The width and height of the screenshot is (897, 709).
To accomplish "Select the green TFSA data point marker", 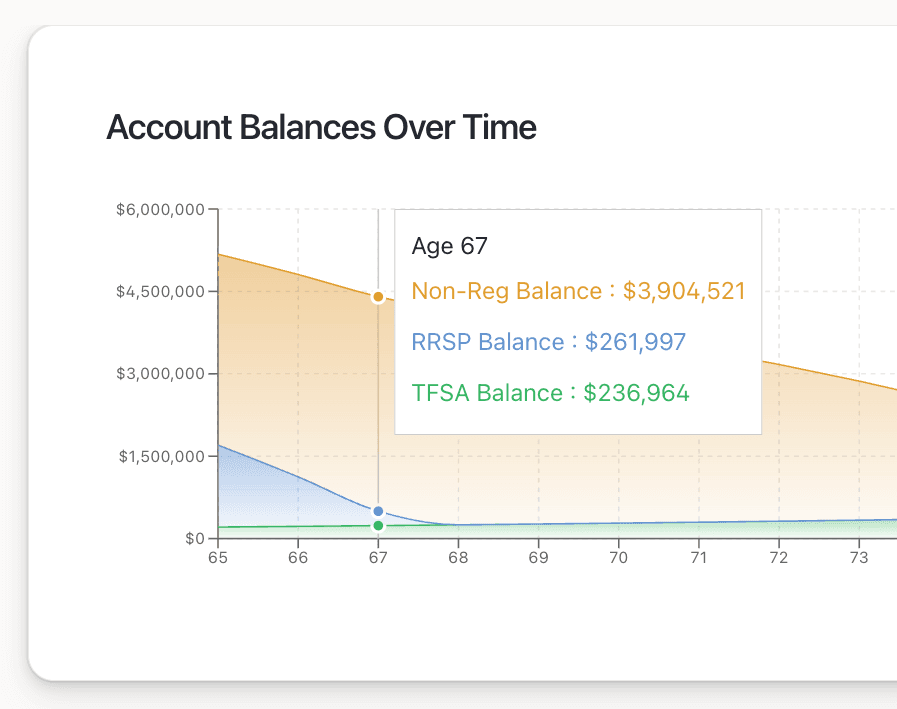I will 378,524.
